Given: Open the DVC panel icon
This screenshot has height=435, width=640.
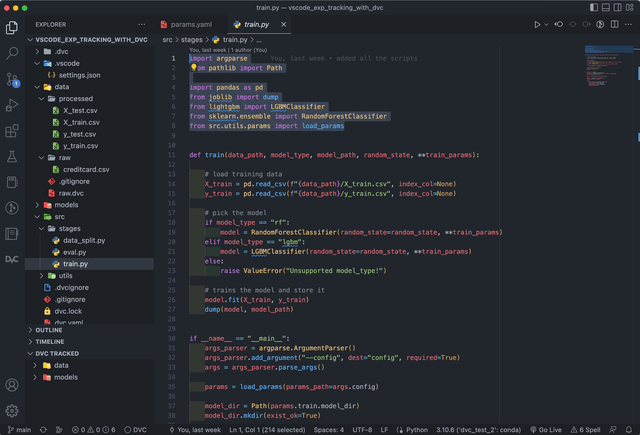Looking at the screenshot, I should click(12, 258).
